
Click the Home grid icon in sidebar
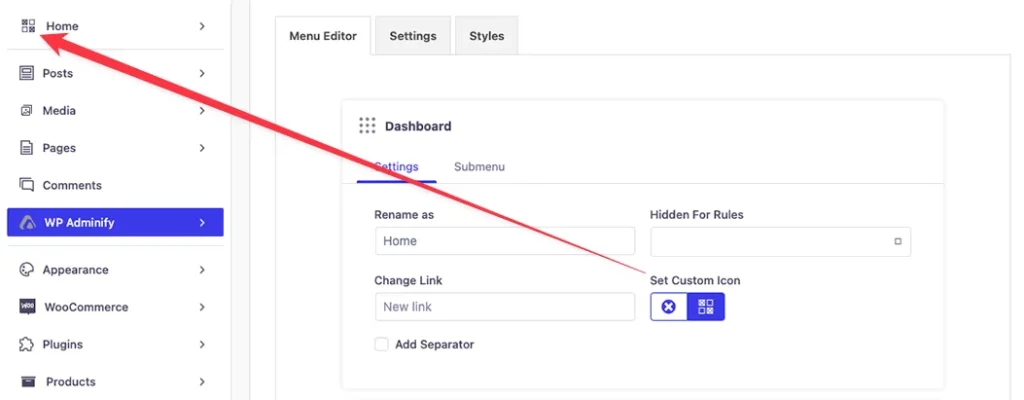pyautogui.click(x=28, y=26)
